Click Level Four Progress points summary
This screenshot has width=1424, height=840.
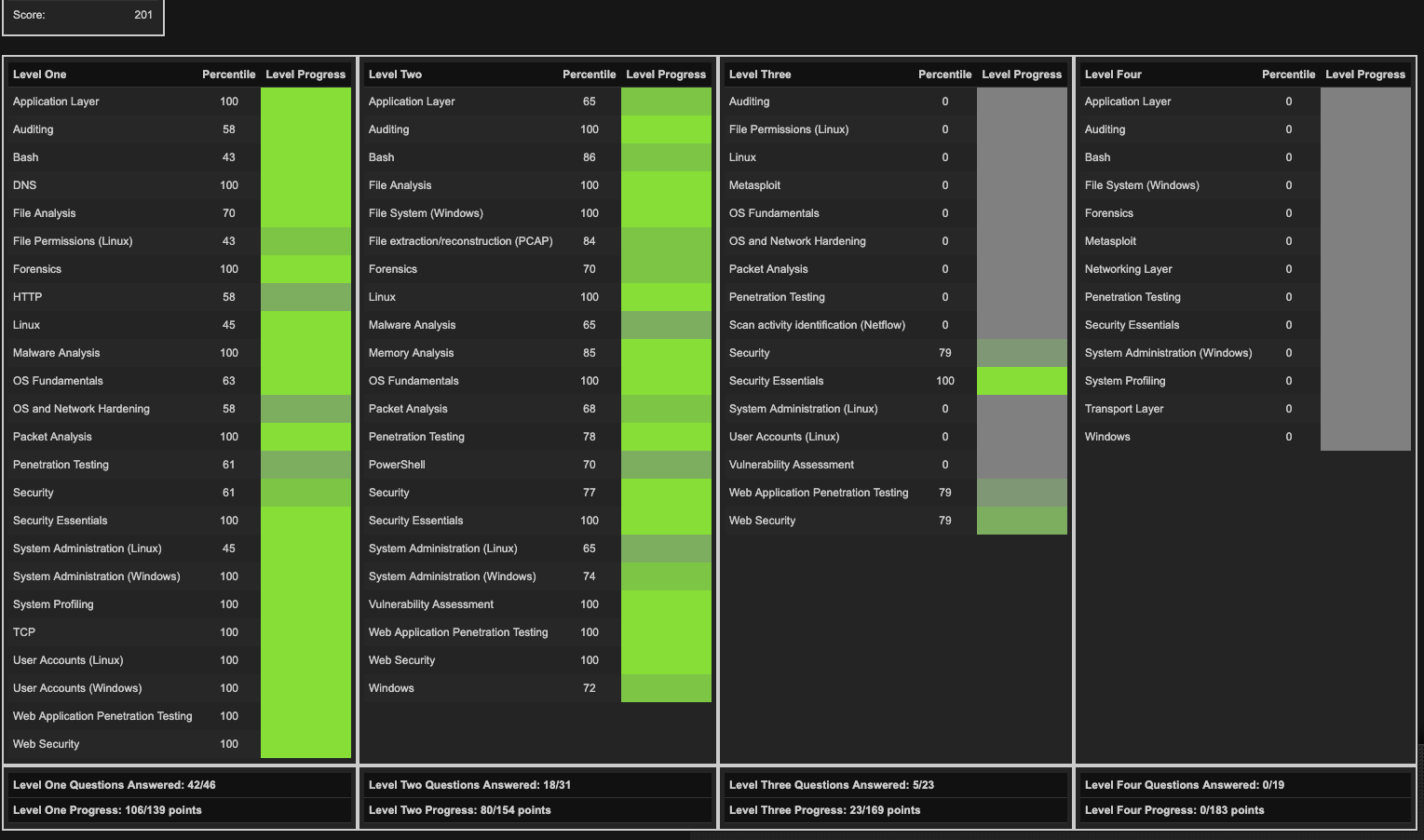click(x=1173, y=810)
